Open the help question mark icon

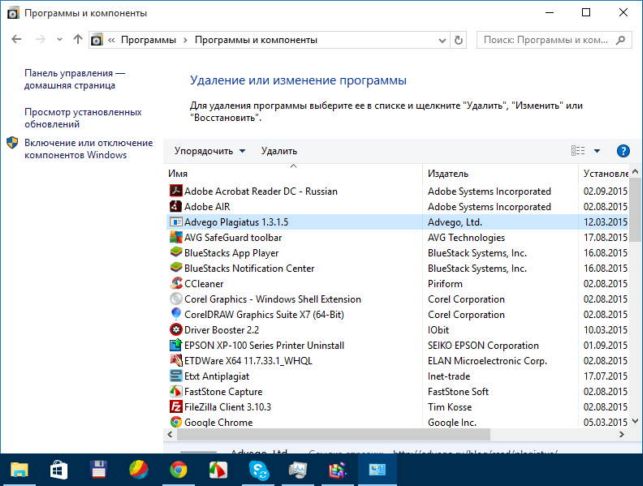[x=623, y=151]
